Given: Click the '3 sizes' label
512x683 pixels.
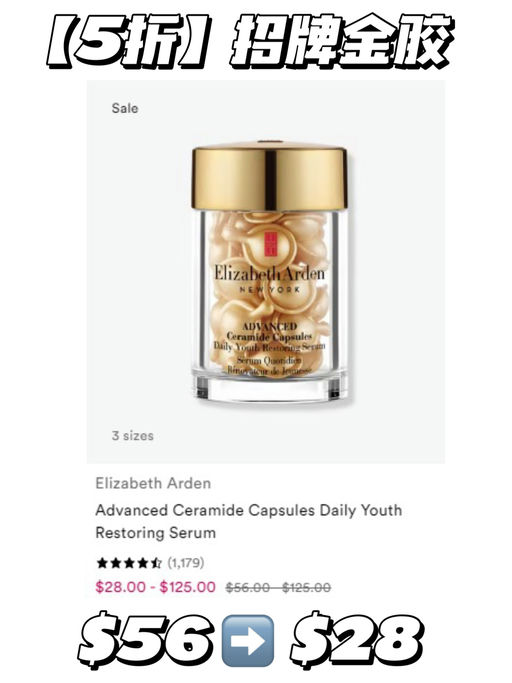Looking at the screenshot, I should (132, 436).
